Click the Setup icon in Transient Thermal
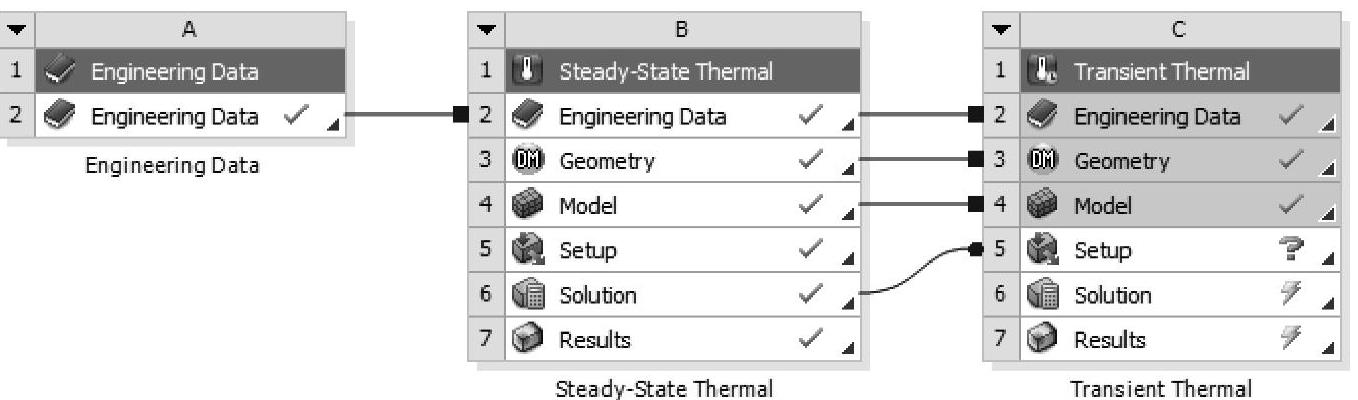This screenshot has height=400, width=1358. (x=1041, y=251)
